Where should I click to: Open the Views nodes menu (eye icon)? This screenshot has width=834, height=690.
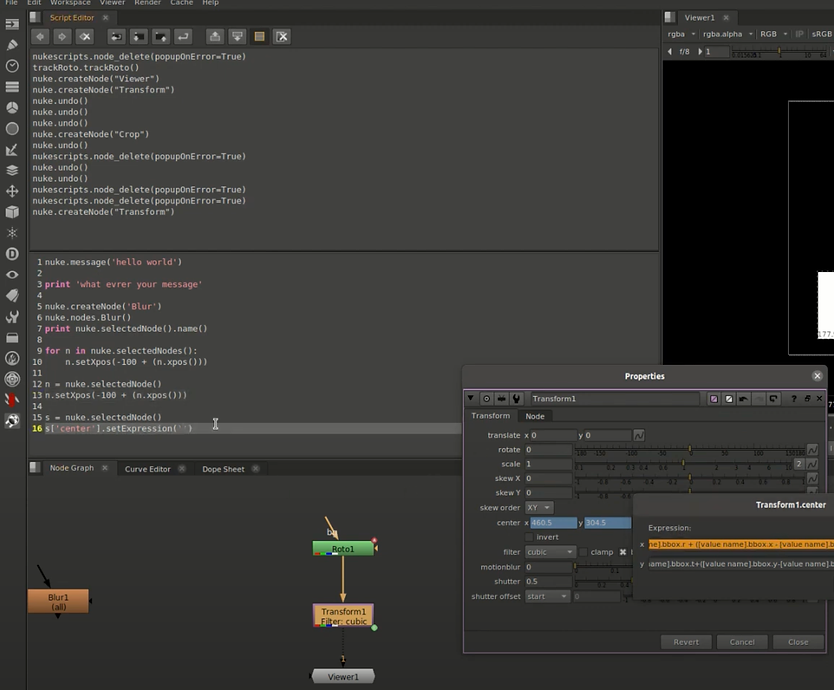(x=12, y=275)
